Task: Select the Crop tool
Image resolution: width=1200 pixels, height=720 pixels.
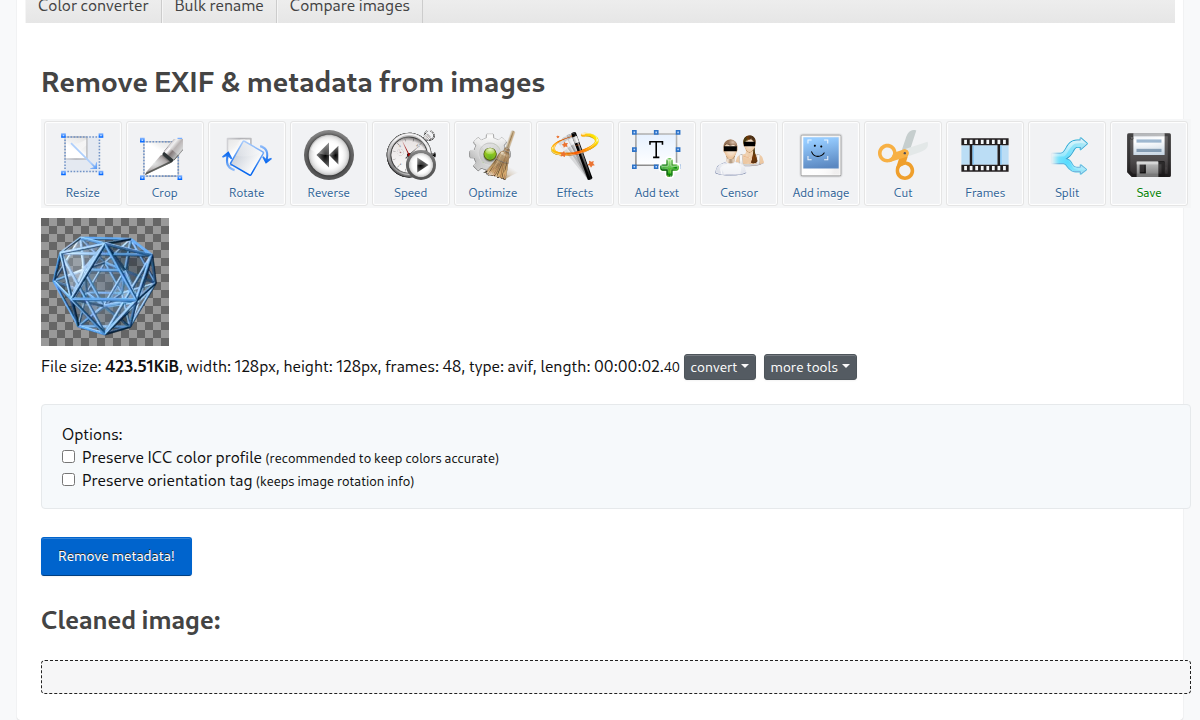Action: click(x=165, y=164)
